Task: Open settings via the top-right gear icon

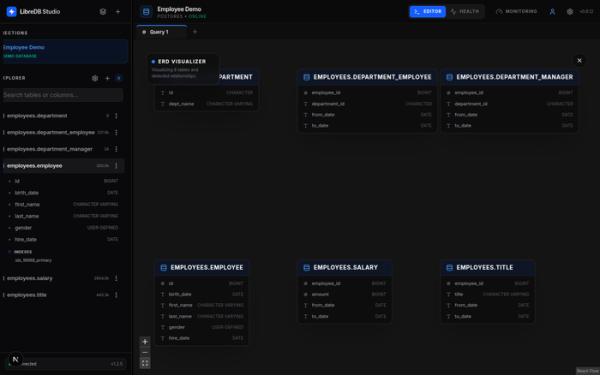Action: [570, 11]
